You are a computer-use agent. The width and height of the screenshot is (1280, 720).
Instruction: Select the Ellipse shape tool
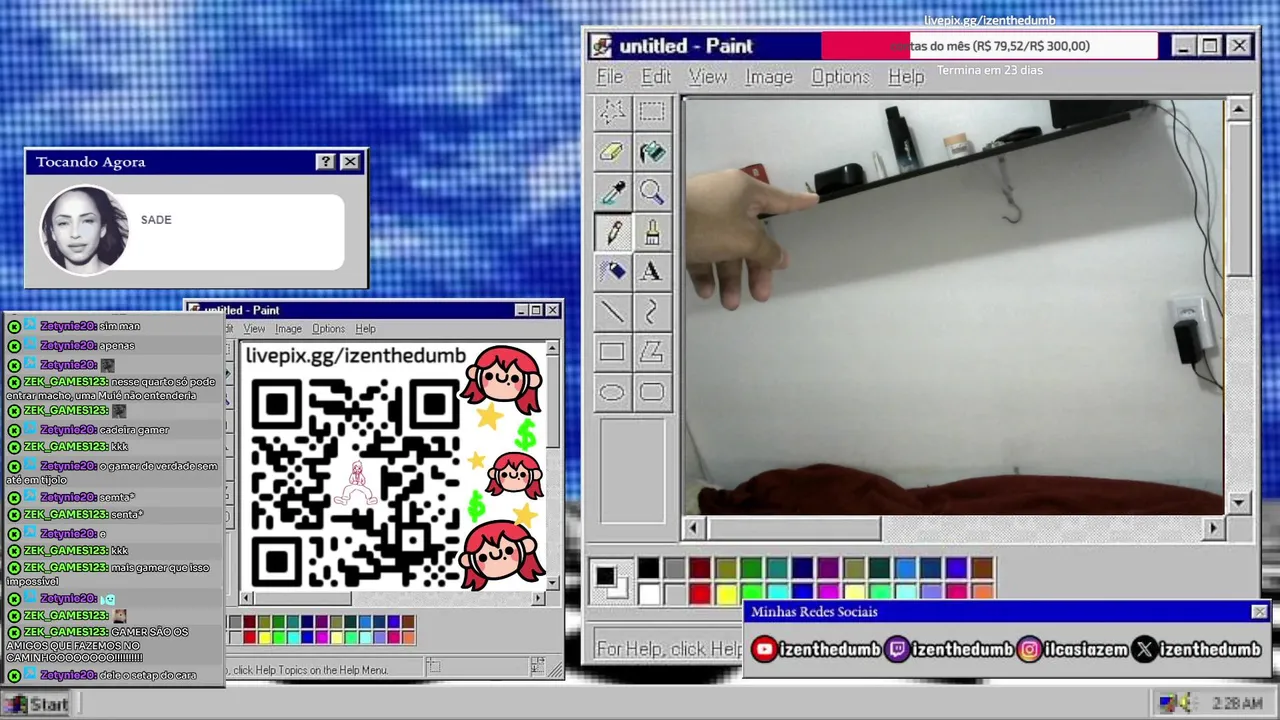(612, 392)
